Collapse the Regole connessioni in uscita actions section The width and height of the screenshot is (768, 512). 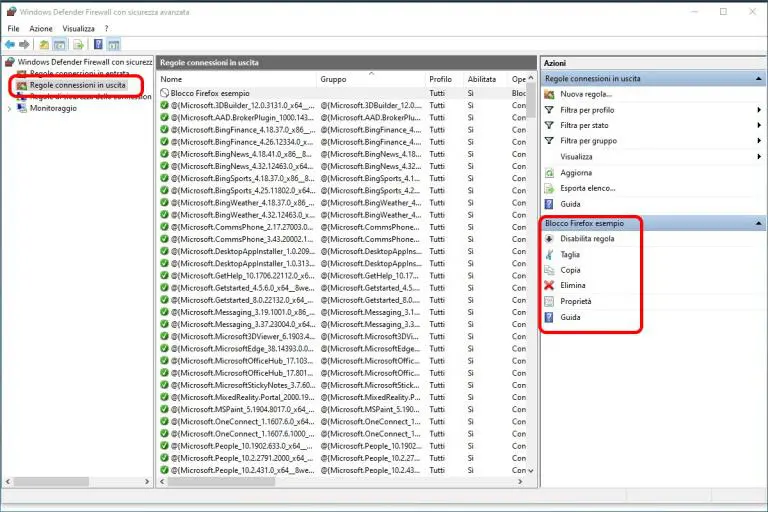(x=758, y=78)
